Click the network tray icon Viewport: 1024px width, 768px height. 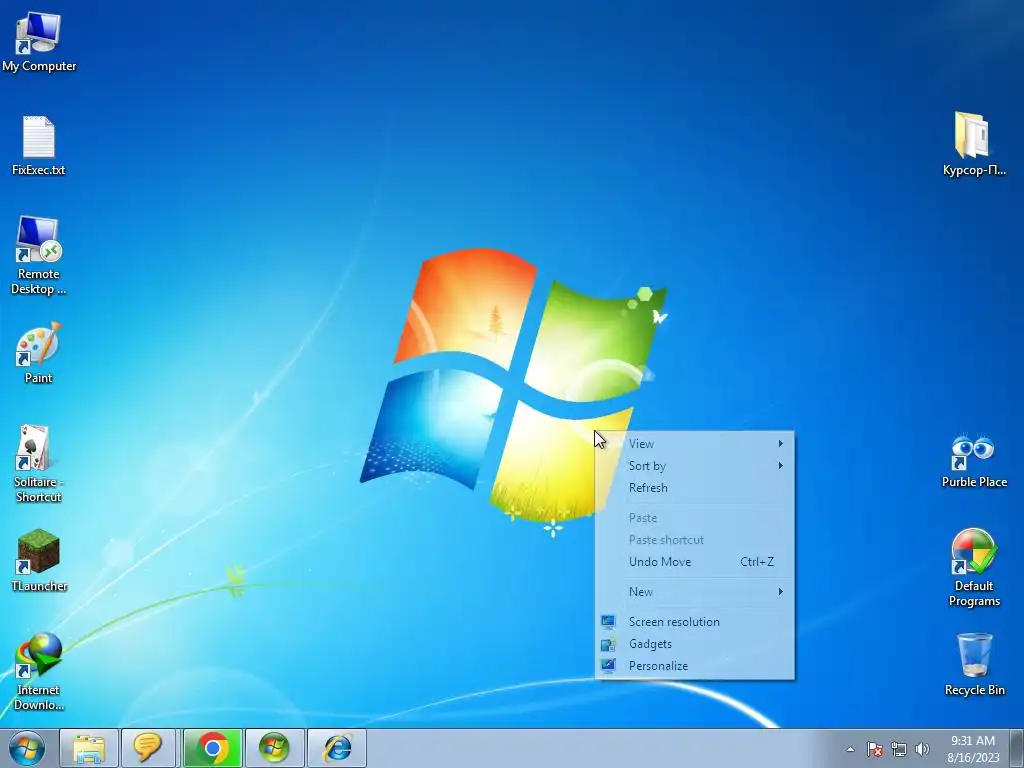pyautogui.click(x=899, y=749)
